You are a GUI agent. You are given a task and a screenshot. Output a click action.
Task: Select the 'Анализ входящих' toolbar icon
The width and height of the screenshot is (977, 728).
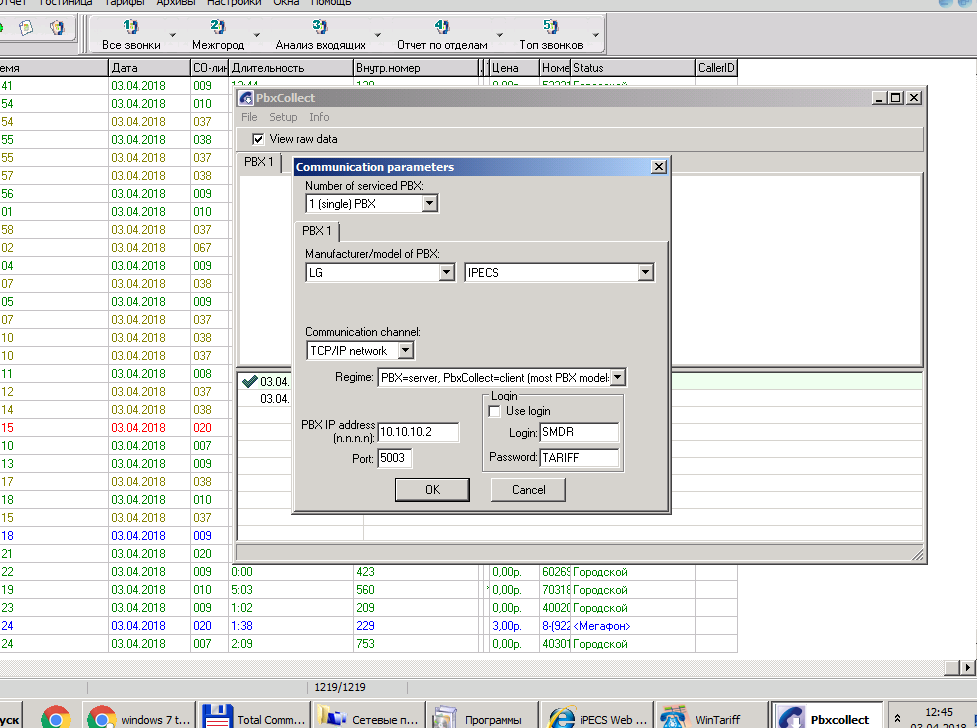[320, 27]
